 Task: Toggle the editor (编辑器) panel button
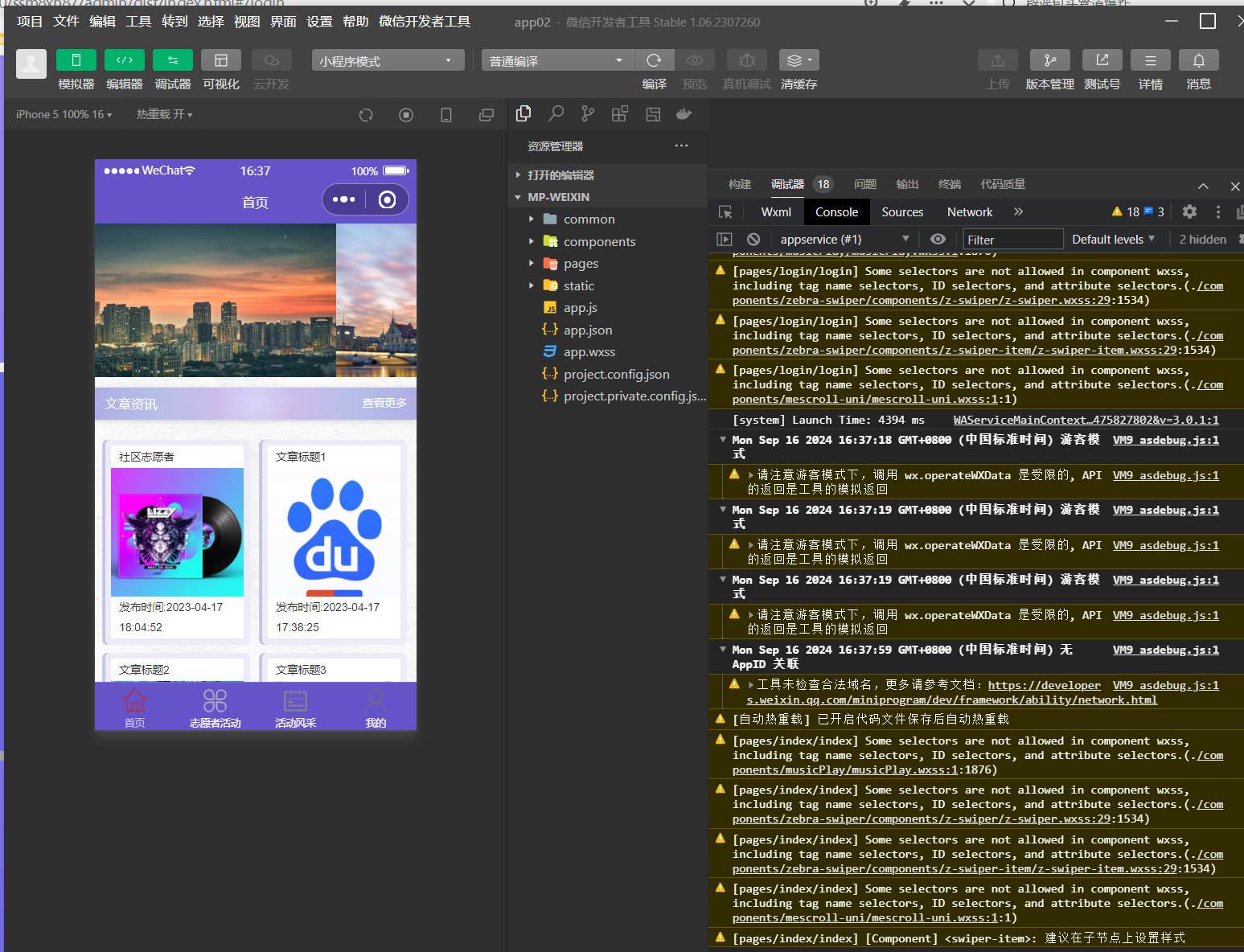(125, 60)
